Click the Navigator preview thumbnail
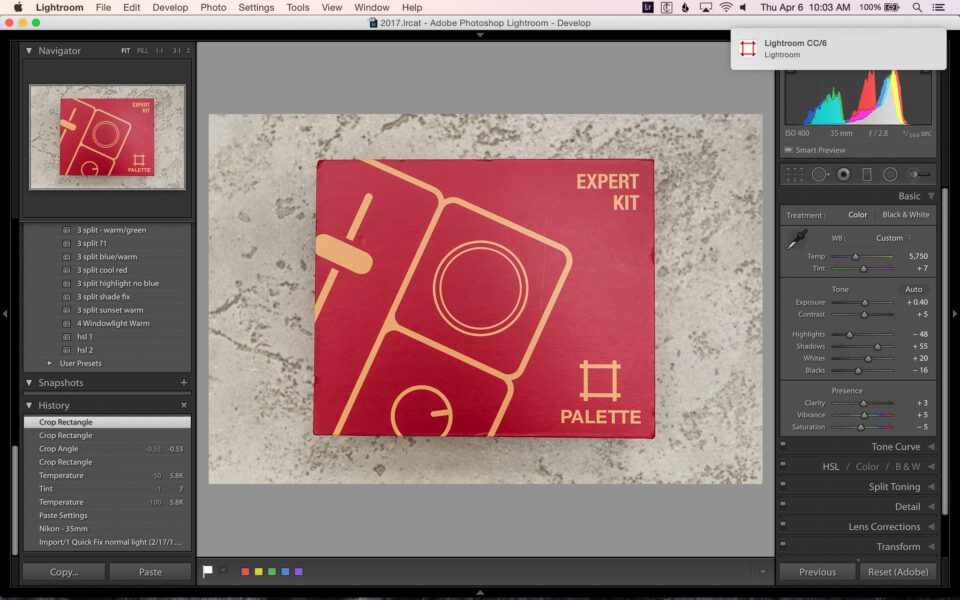960x600 pixels. click(x=107, y=137)
